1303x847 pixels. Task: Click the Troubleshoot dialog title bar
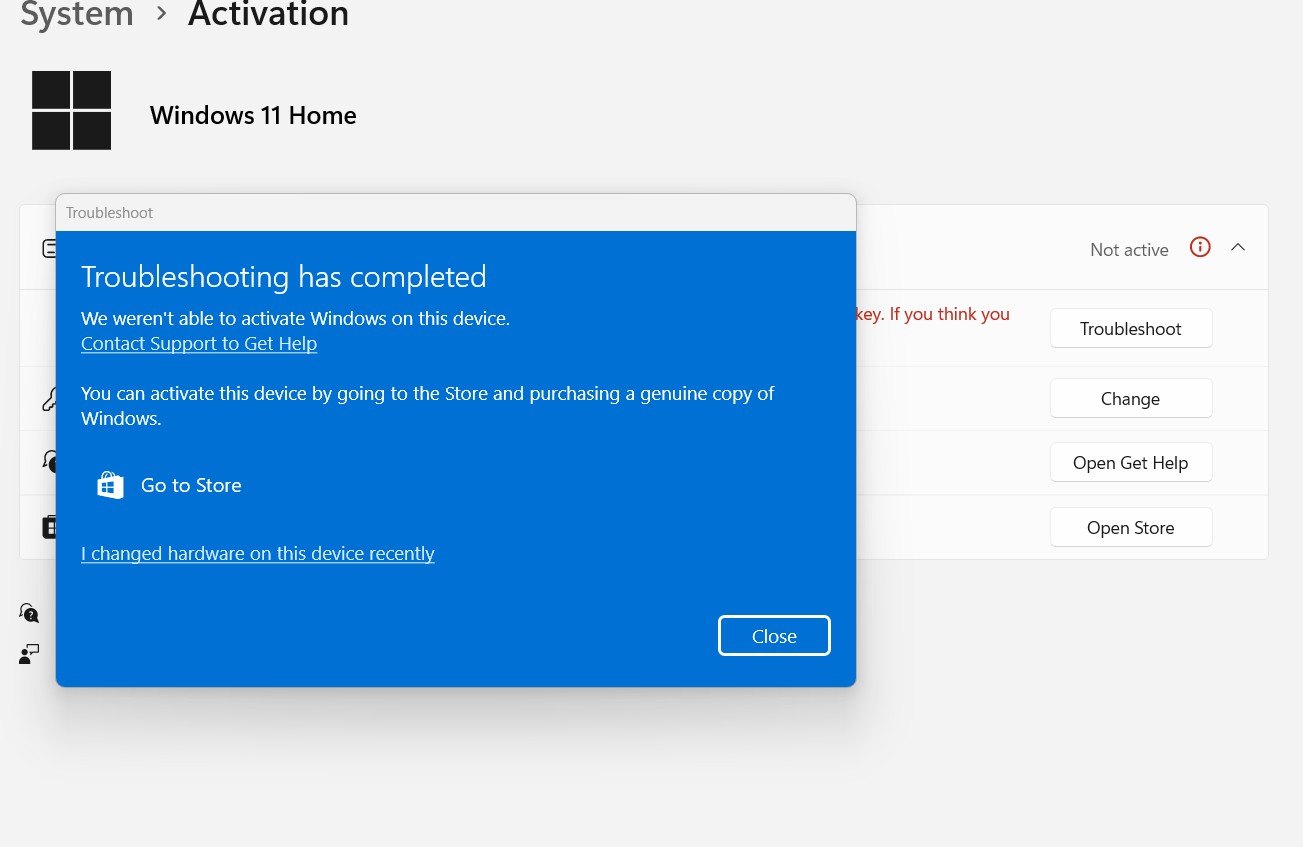click(456, 213)
